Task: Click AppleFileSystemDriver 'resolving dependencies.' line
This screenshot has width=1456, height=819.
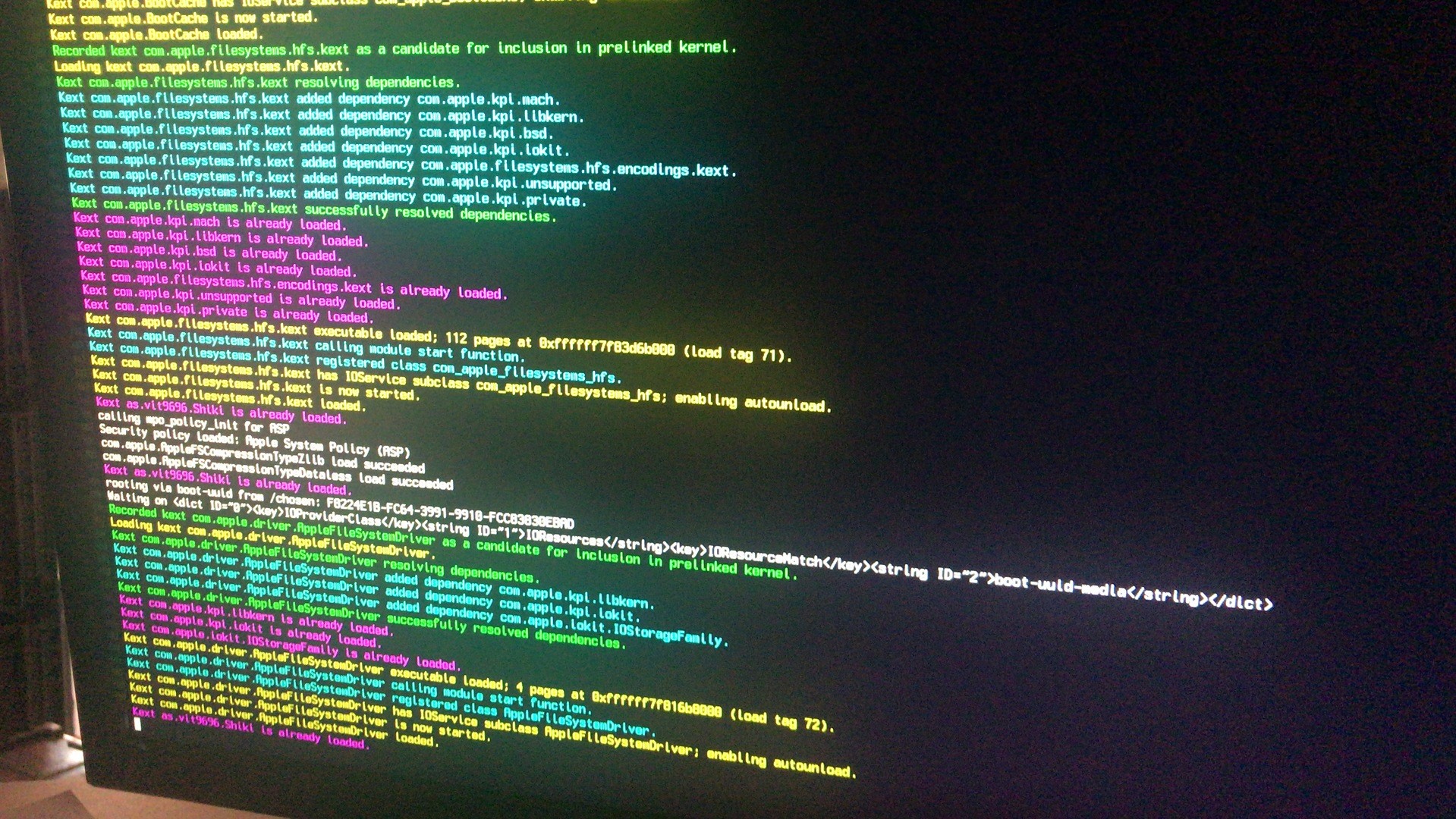Action: coord(327,557)
